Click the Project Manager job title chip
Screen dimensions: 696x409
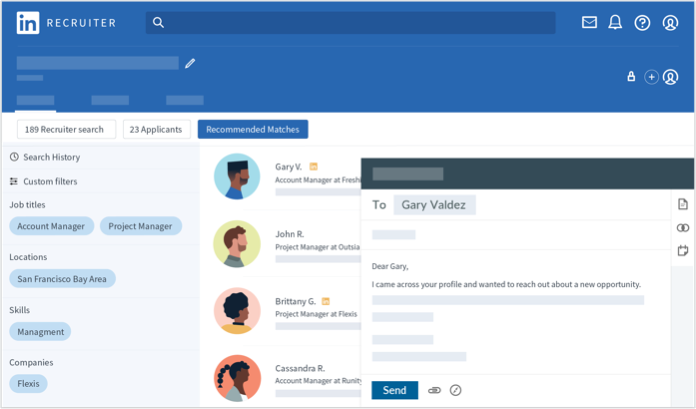[x=140, y=226]
